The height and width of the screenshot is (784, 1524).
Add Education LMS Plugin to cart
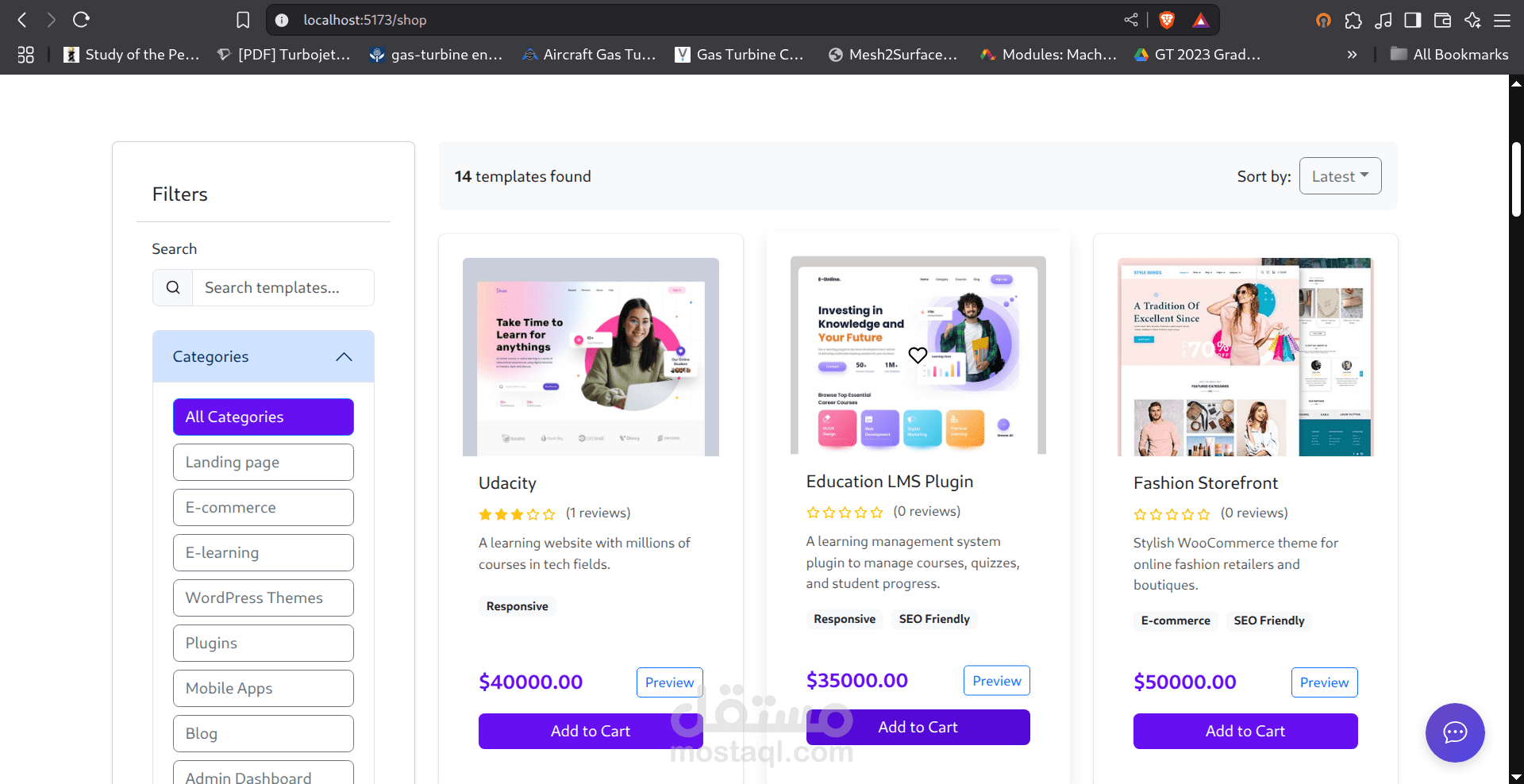pyautogui.click(x=918, y=727)
